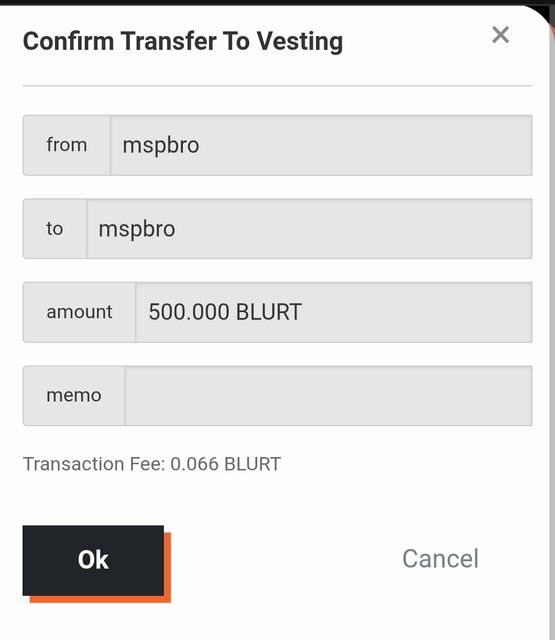555x640 pixels.
Task: Click the 'from' field label
Action: pyautogui.click(x=67, y=145)
